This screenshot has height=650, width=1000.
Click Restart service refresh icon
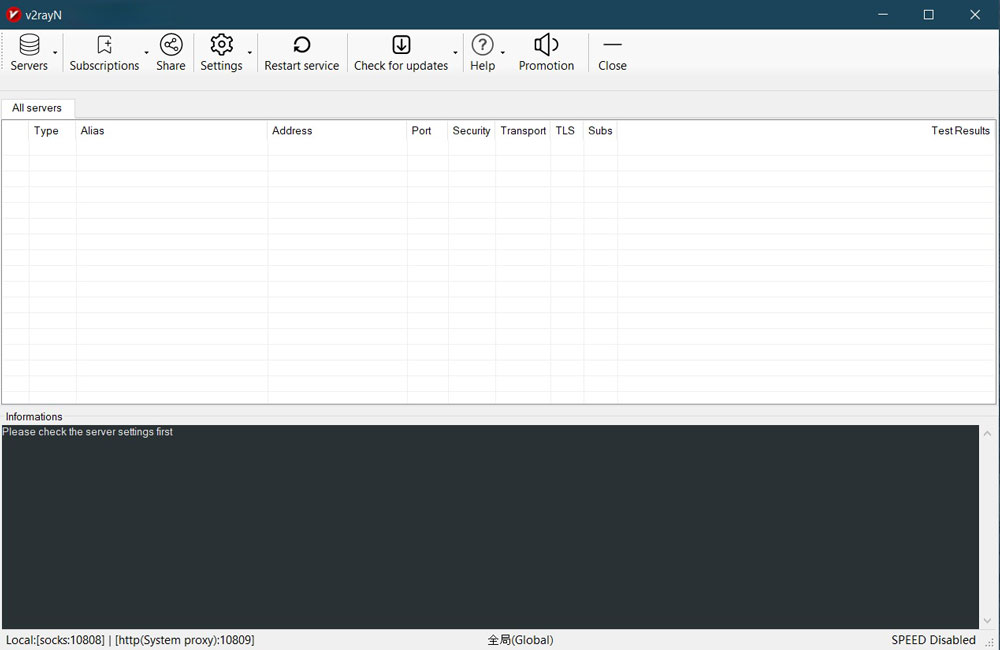tap(302, 45)
